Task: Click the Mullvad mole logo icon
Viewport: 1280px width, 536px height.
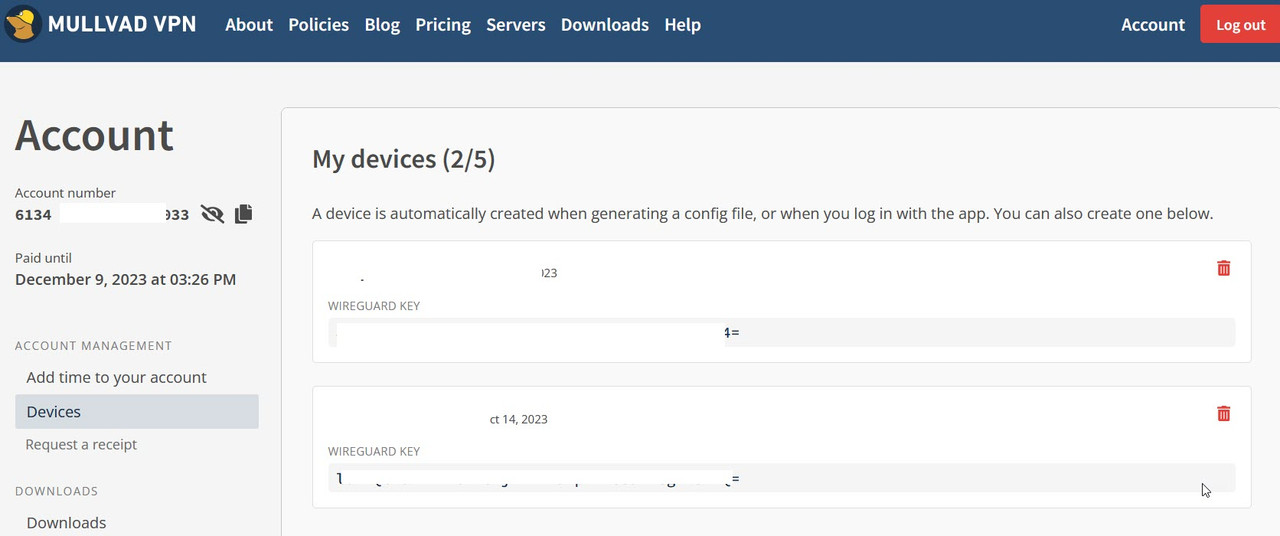Action: tap(23, 24)
